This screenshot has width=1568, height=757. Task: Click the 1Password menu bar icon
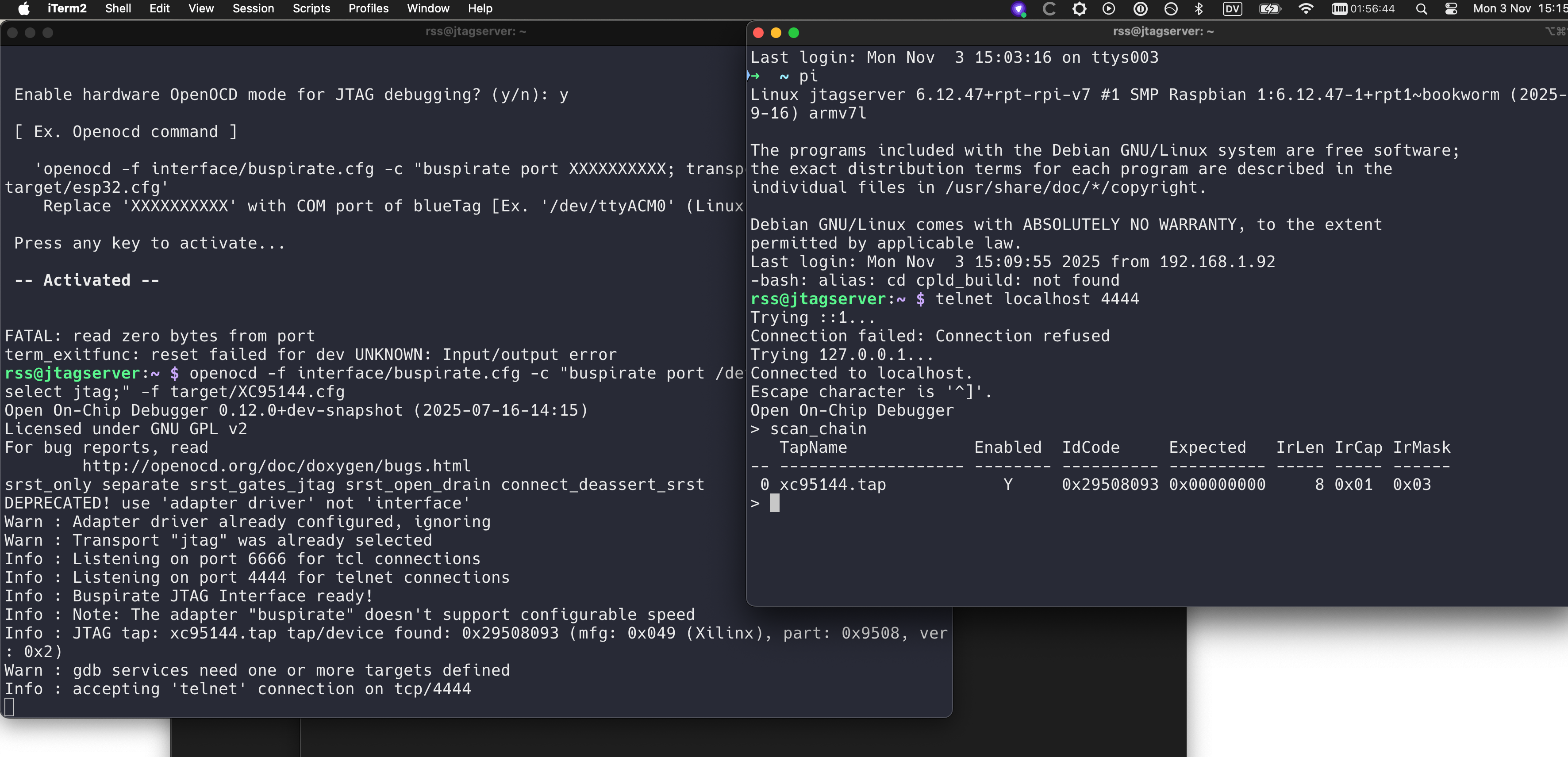click(x=1140, y=8)
